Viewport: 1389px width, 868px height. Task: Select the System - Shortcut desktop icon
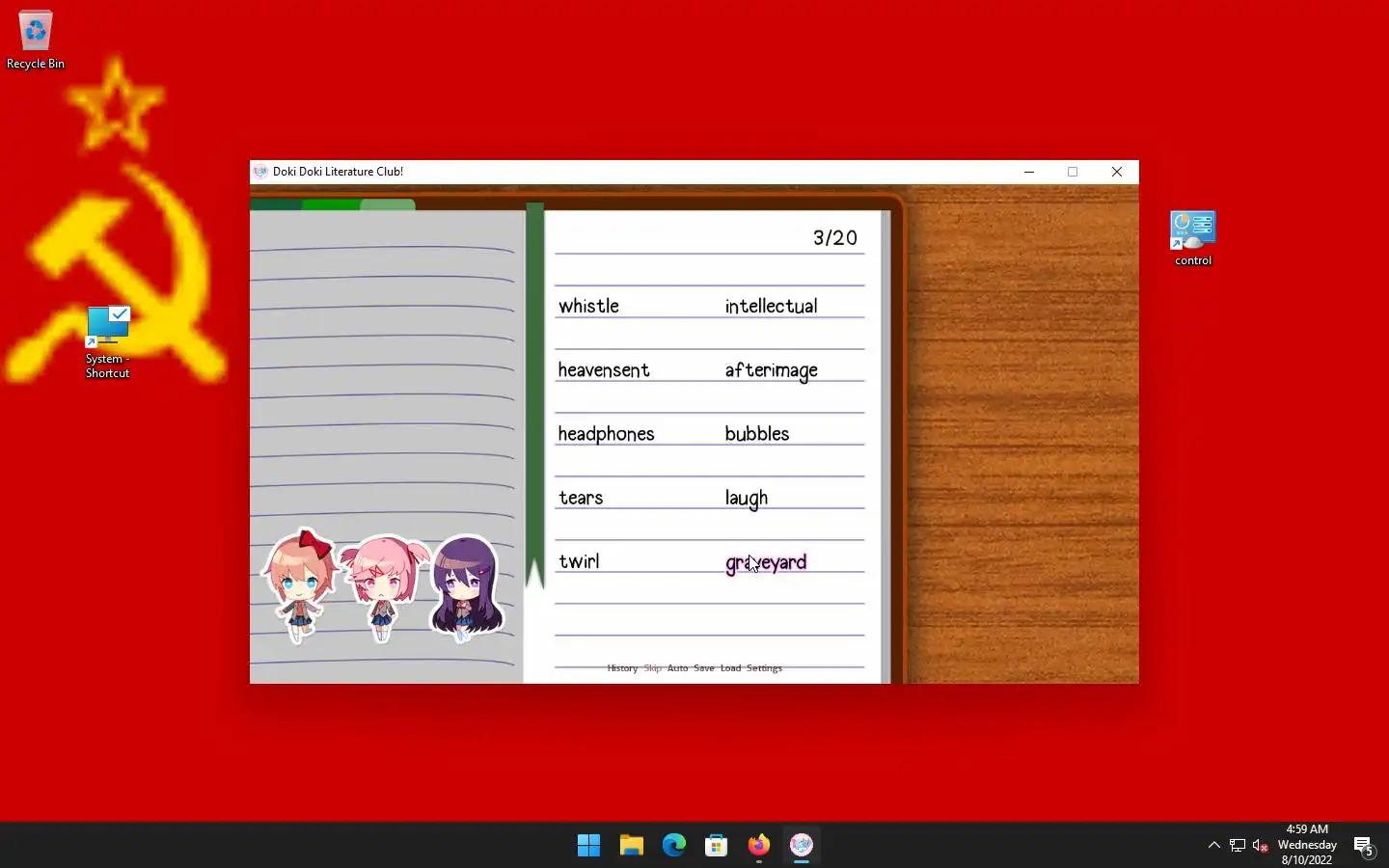(x=107, y=342)
